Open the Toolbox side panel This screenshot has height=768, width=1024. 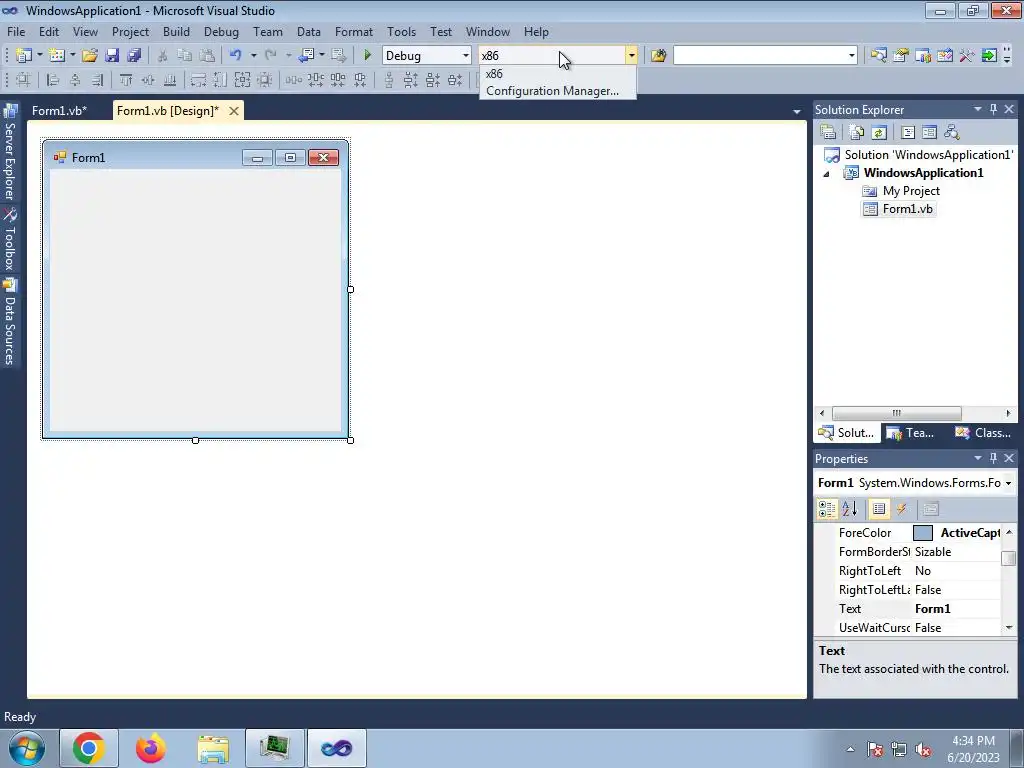click(x=10, y=240)
